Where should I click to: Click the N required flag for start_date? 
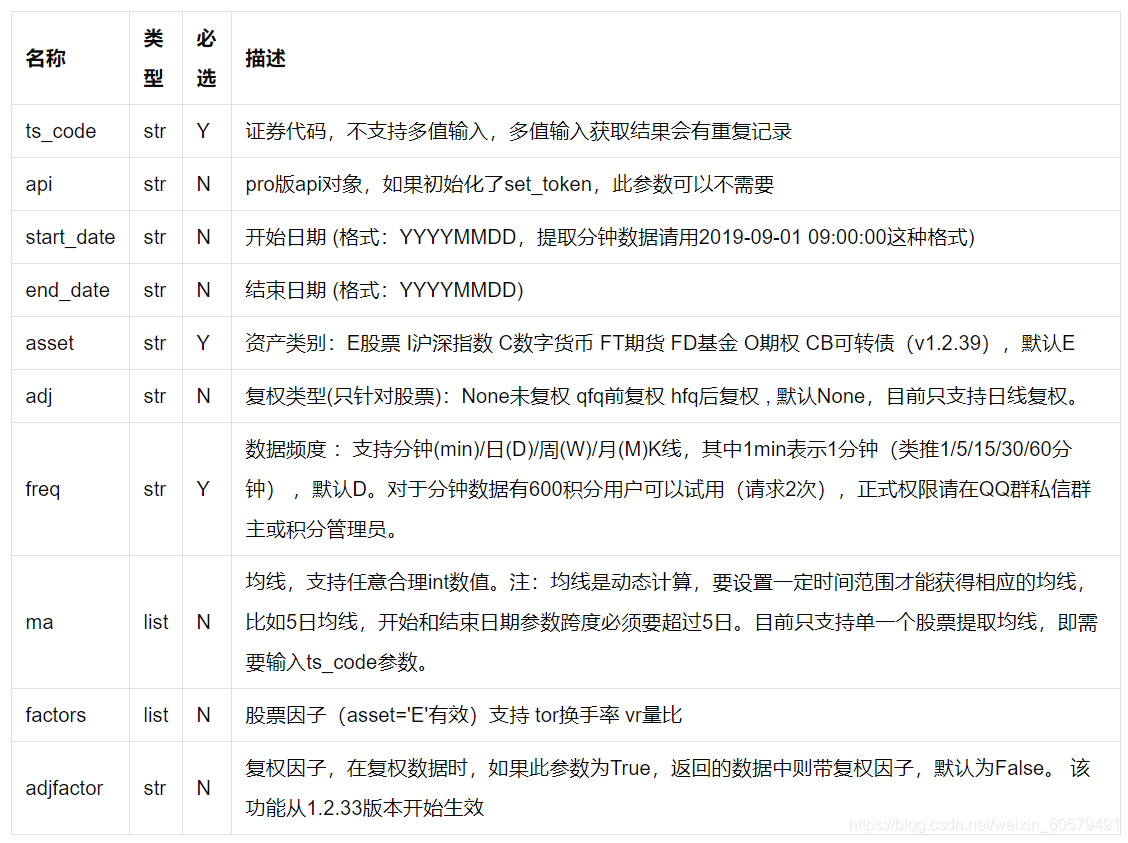click(x=204, y=237)
